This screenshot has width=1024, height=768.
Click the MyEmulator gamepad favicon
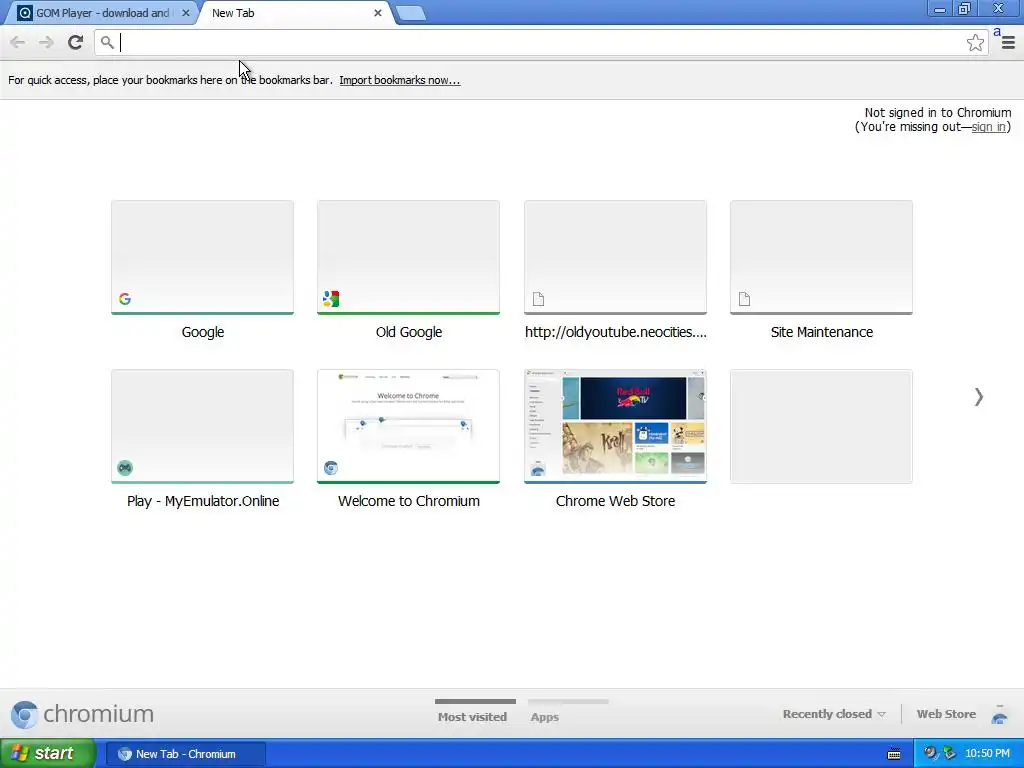pos(125,468)
